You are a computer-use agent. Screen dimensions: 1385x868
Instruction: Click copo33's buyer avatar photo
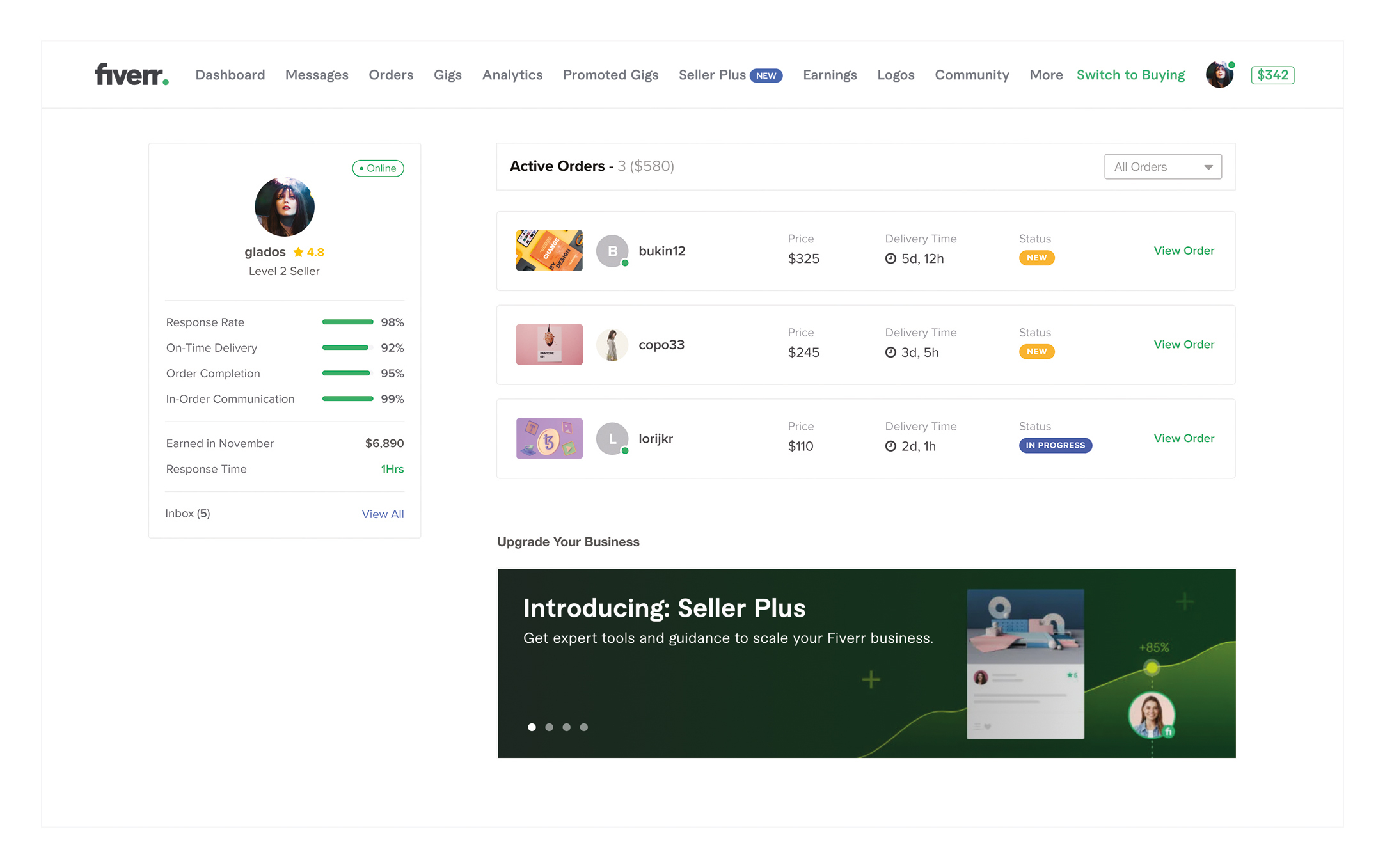[x=612, y=345]
